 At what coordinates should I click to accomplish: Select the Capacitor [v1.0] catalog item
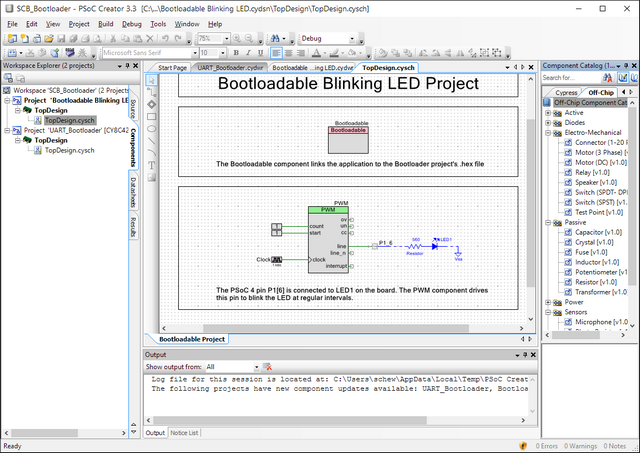[598, 232]
